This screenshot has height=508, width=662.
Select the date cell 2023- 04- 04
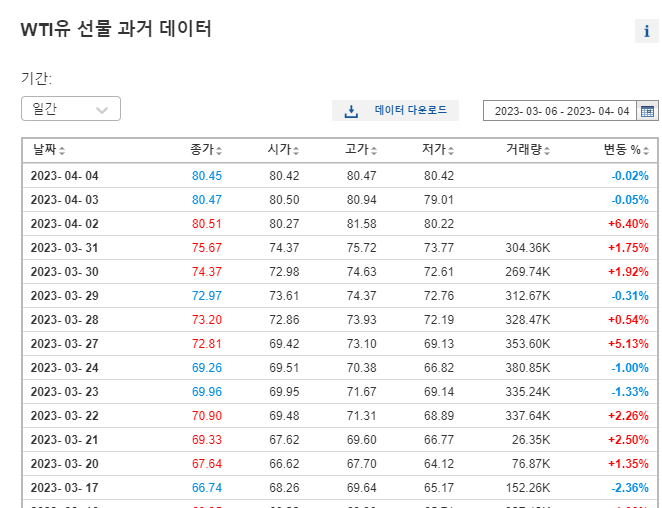[x=65, y=176]
